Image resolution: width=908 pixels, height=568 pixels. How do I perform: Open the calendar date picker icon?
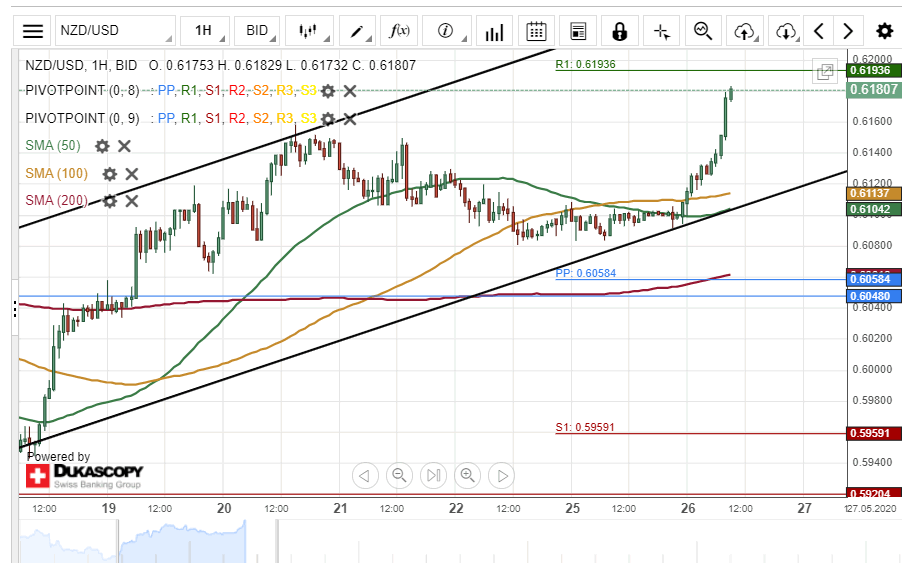click(x=536, y=31)
